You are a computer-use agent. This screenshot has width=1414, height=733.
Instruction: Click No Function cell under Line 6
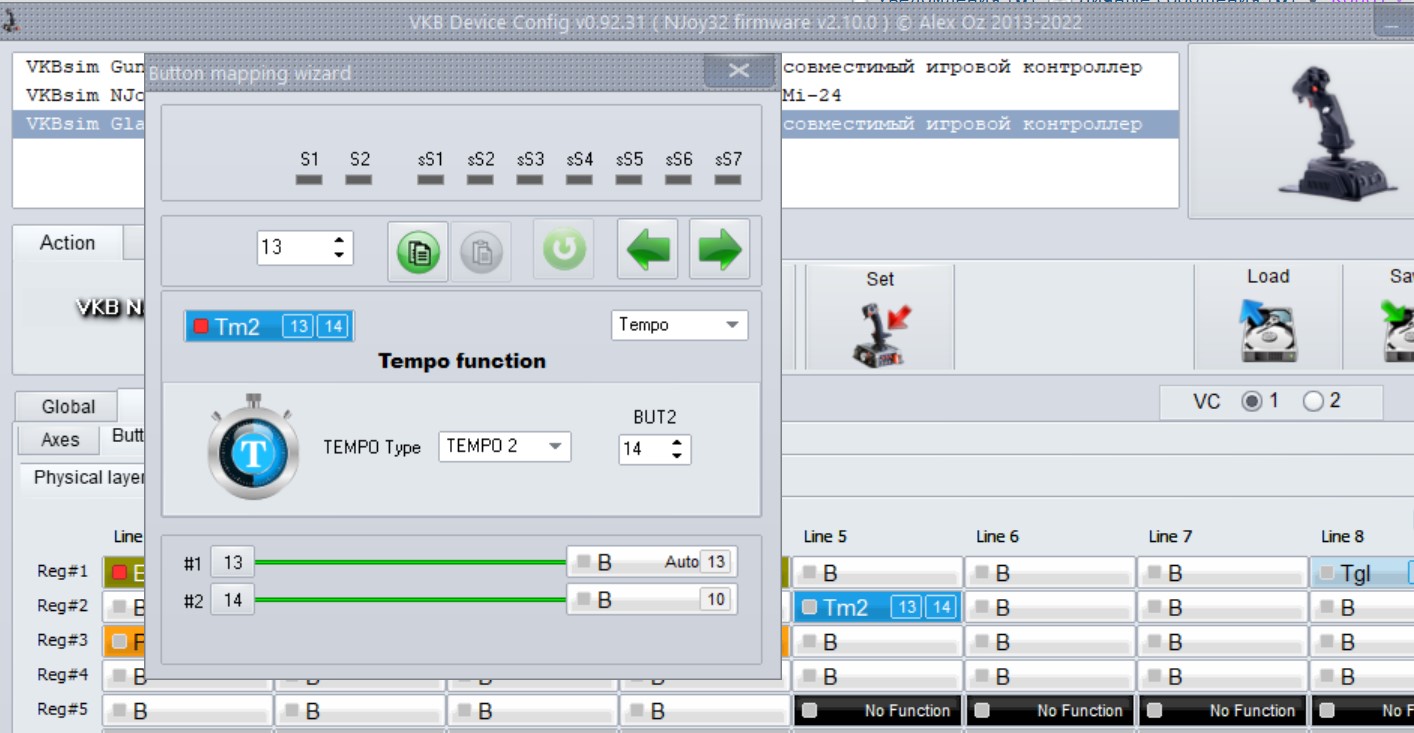(x=1049, y=710)
